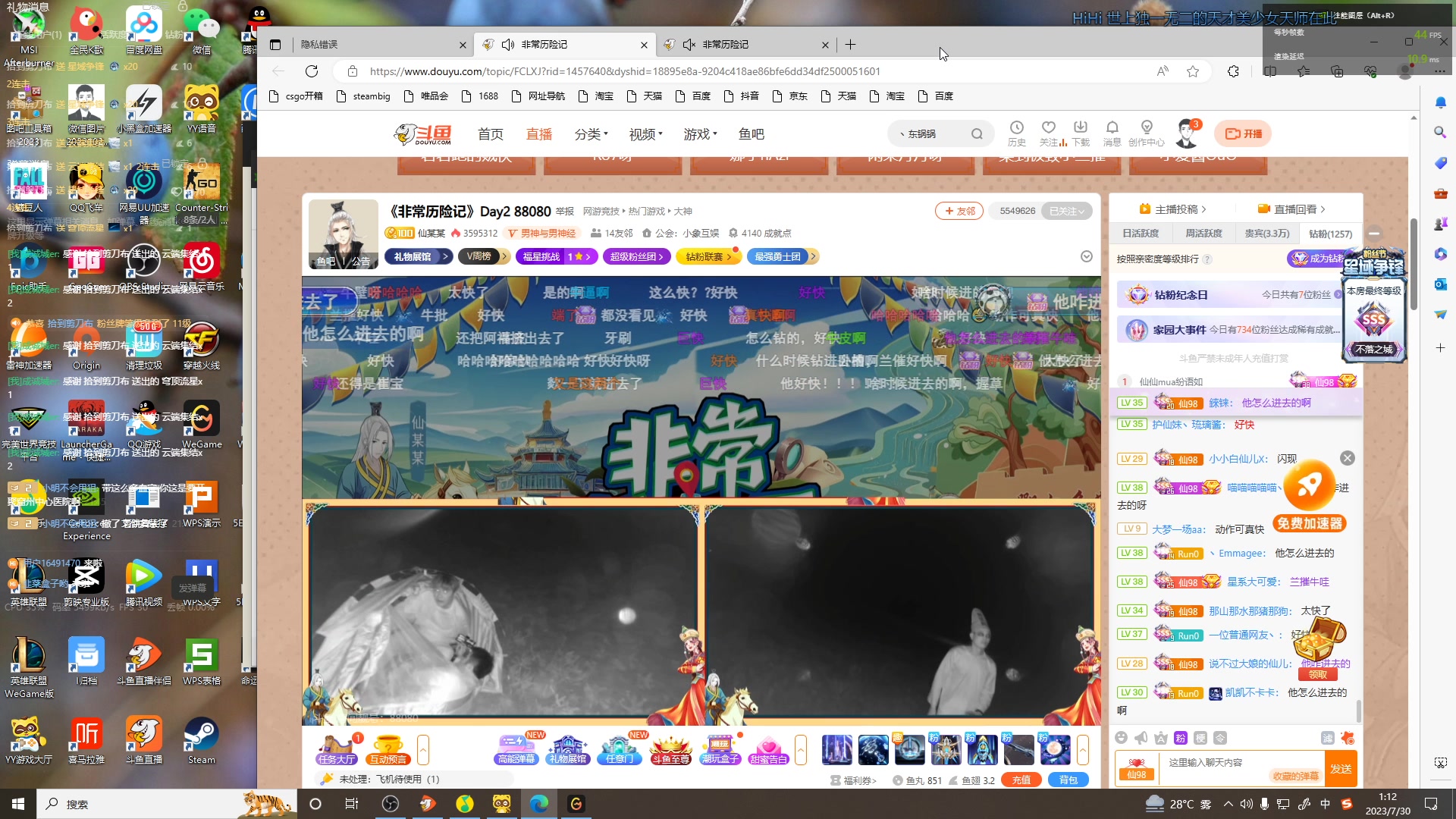
Task: Toggle the 滤 chat filter option
Action: pos(1327,738)
